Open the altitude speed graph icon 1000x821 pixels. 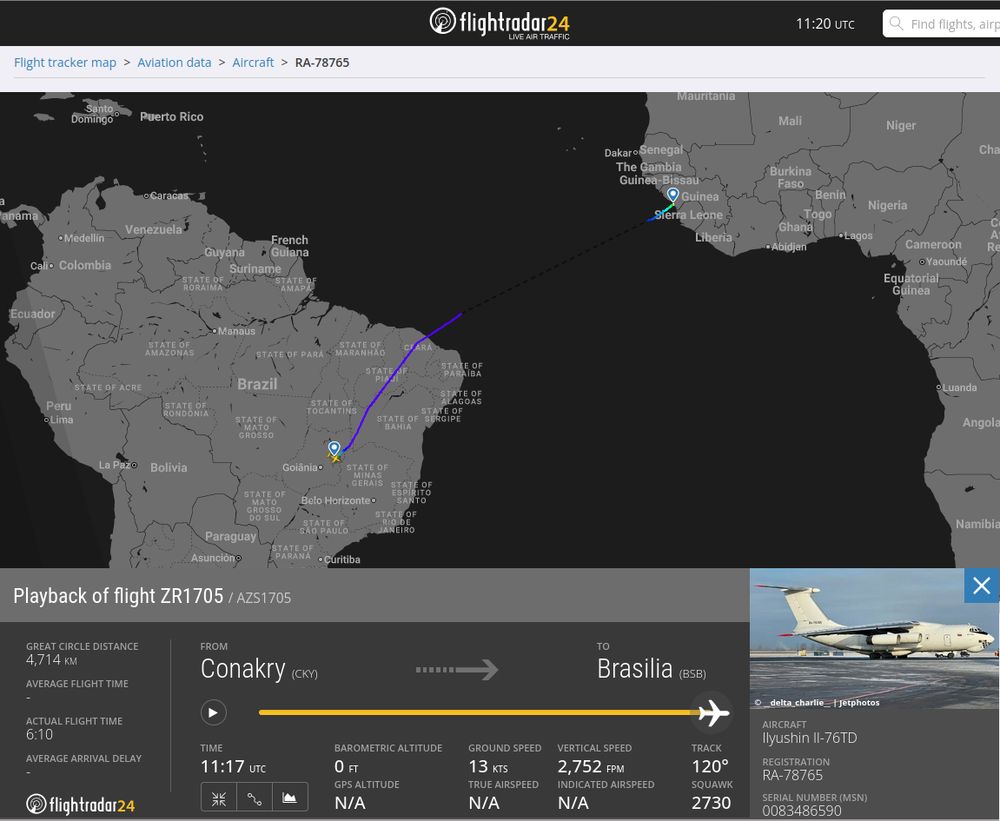290,799
